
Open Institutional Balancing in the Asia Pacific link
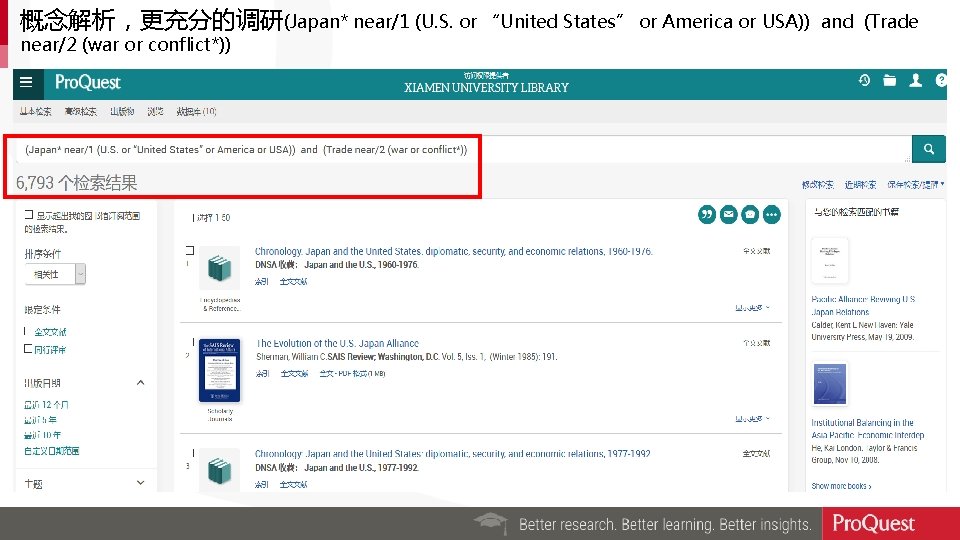pyautogui.click(x=868, y=429)
